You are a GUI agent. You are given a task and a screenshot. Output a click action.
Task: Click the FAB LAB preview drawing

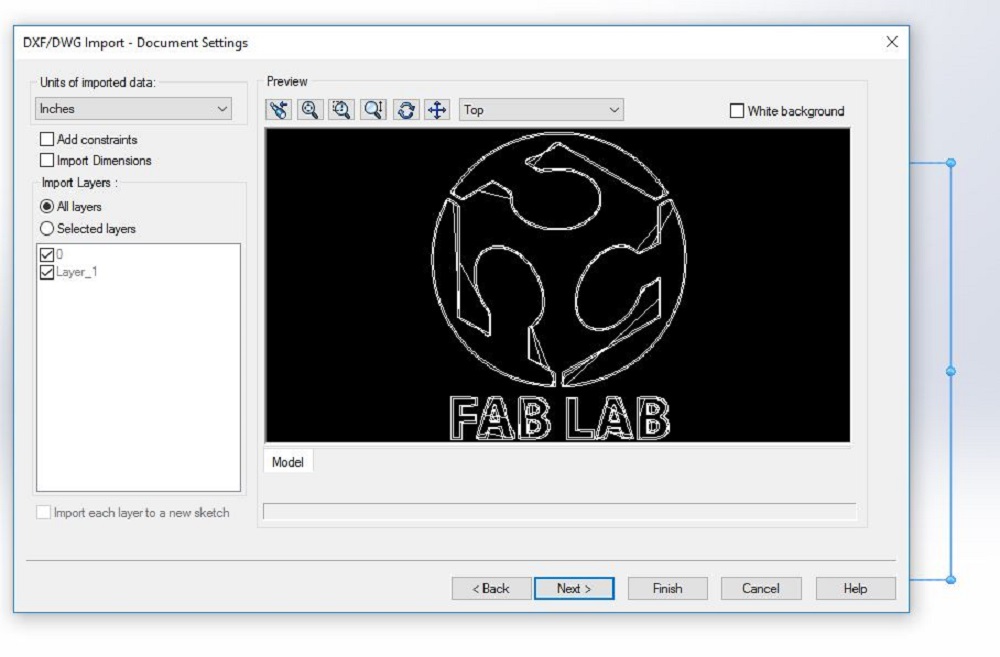(558, 285)
